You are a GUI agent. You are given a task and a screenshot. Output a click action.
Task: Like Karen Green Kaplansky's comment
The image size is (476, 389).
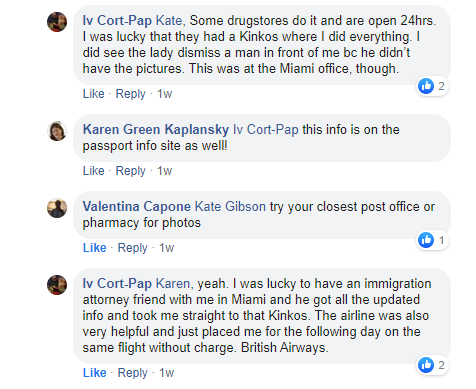tap(94, 171)
